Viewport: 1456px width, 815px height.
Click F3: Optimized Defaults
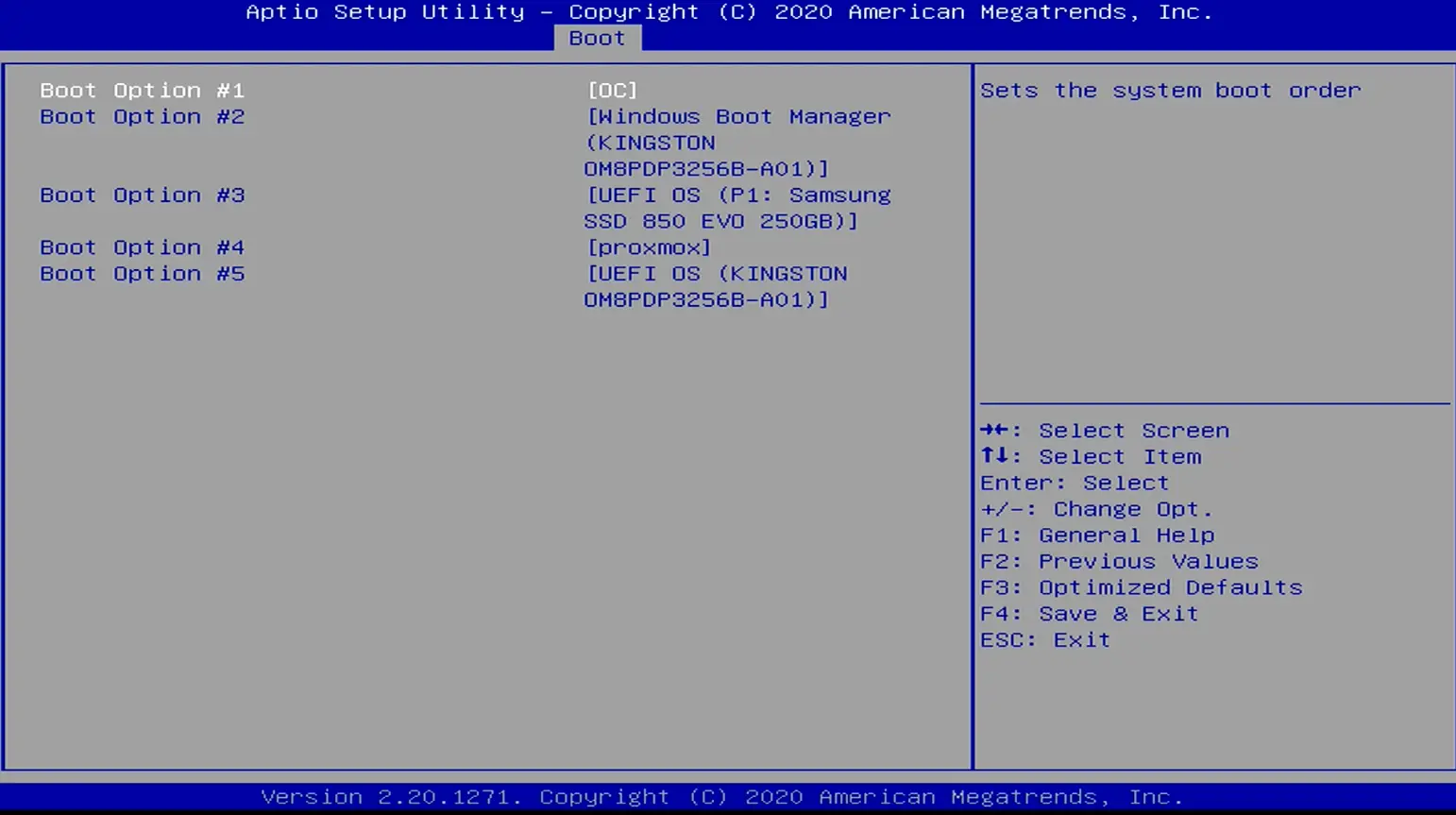[1140, 588]
